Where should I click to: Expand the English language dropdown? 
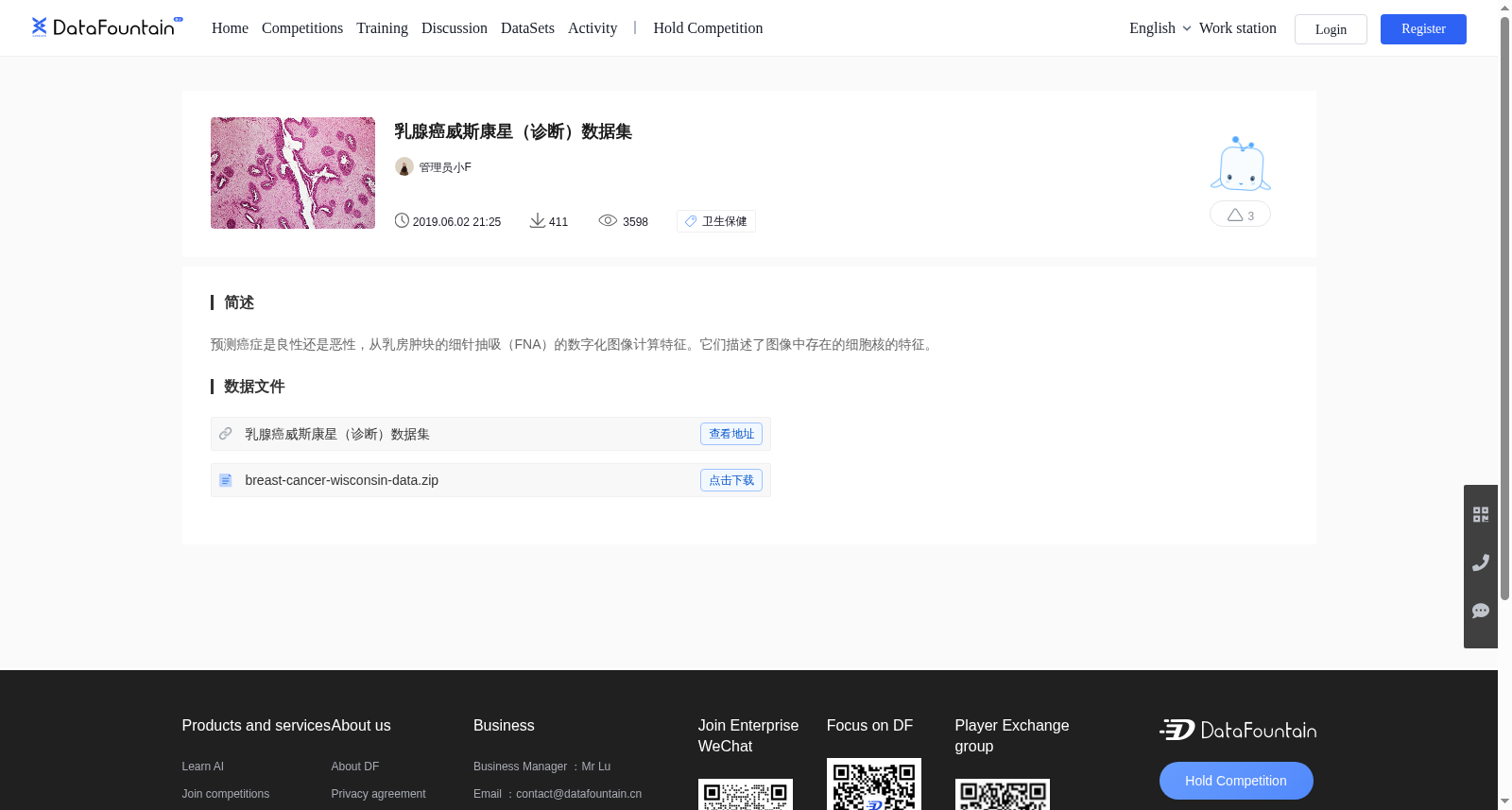(x=1160, y=28)
